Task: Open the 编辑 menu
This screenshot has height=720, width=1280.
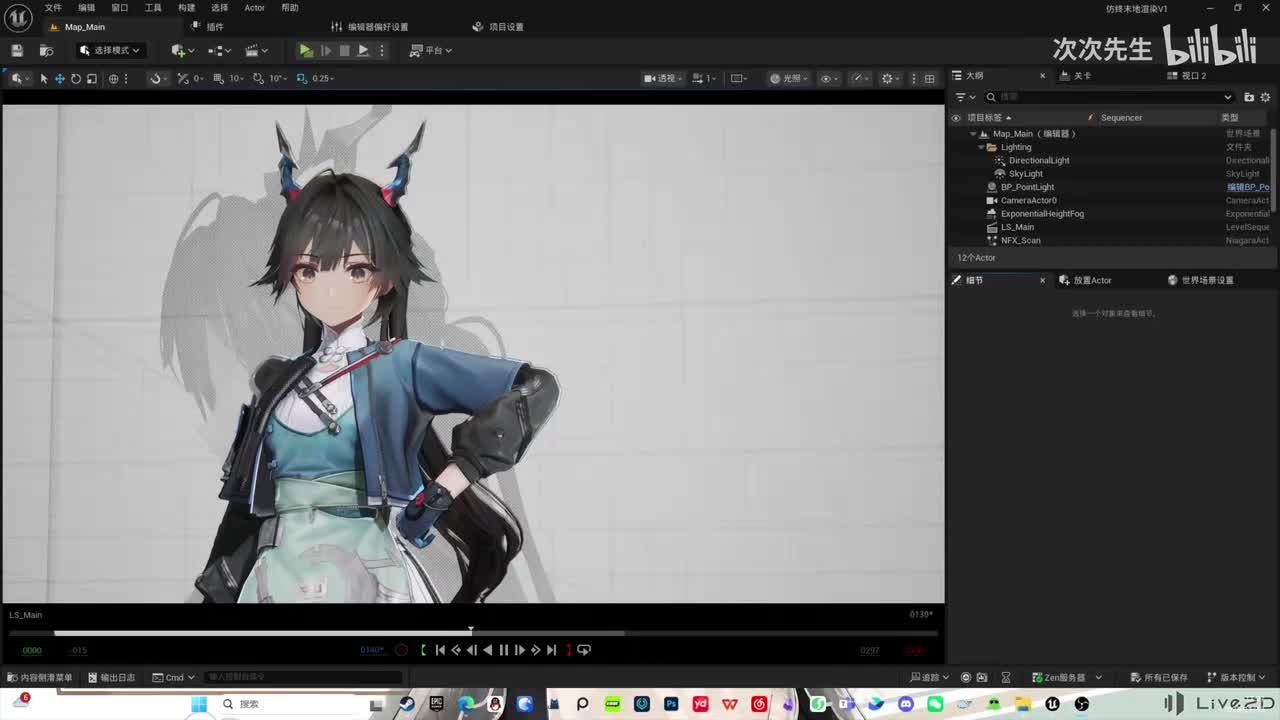Action: pyautogui.click(x=87, y=8)
